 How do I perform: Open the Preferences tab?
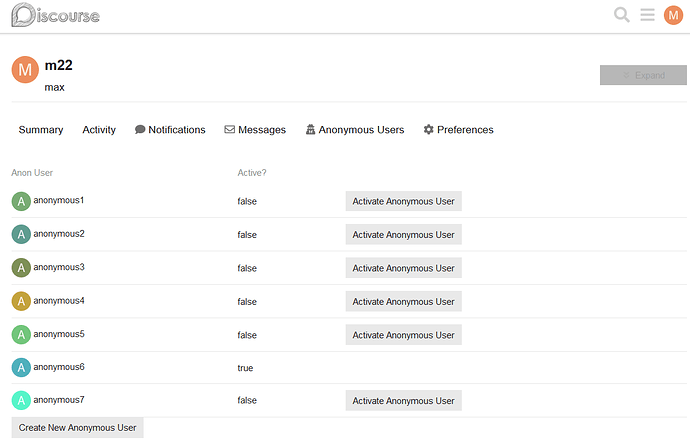pyautogui.click(x=459, y=130)
